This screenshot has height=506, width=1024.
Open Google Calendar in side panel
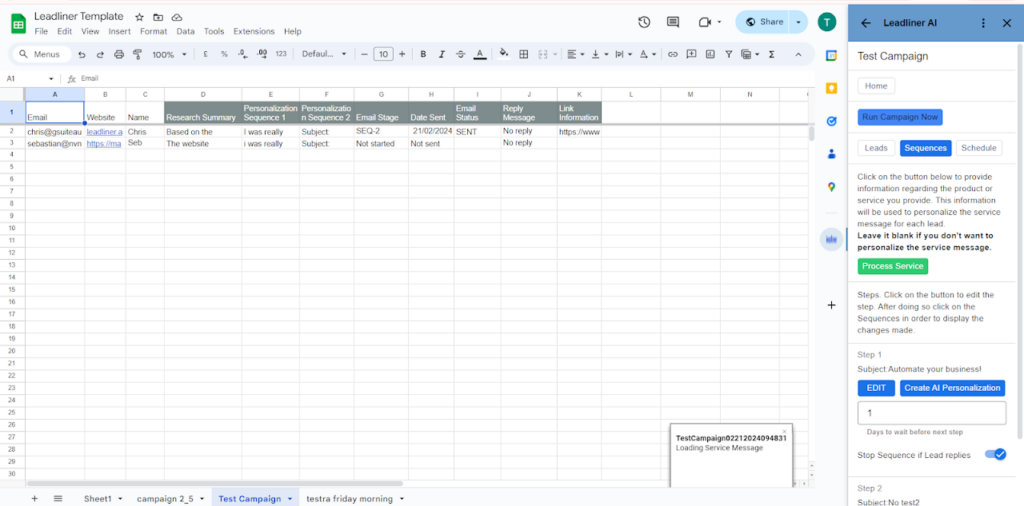831,55
